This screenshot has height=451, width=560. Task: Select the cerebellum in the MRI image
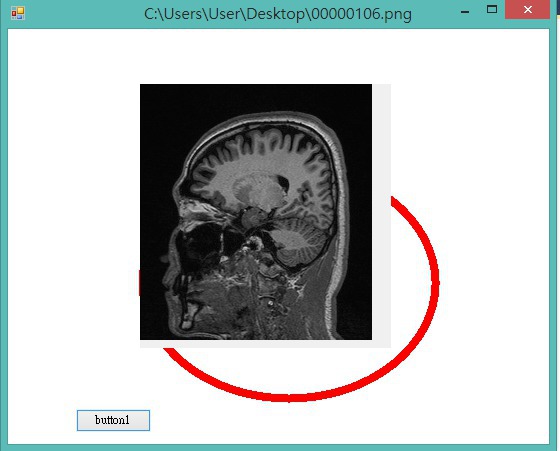pyautogui.click(x=295, y=246)
